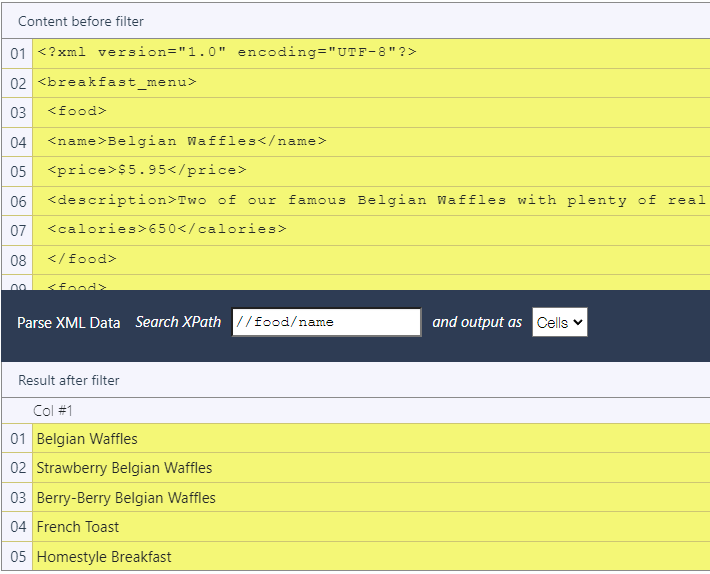Click the price $5.95 source line
Viewport: 710px width, 574px height.
[x=147, y=171]
